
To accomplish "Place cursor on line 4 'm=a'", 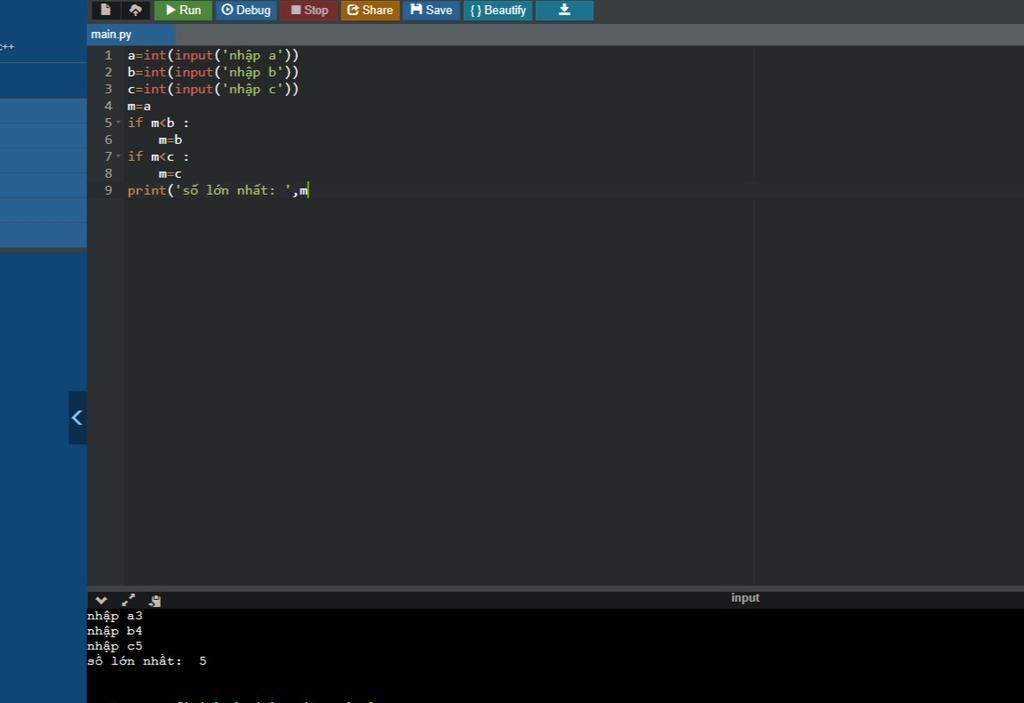I will 139,106.
